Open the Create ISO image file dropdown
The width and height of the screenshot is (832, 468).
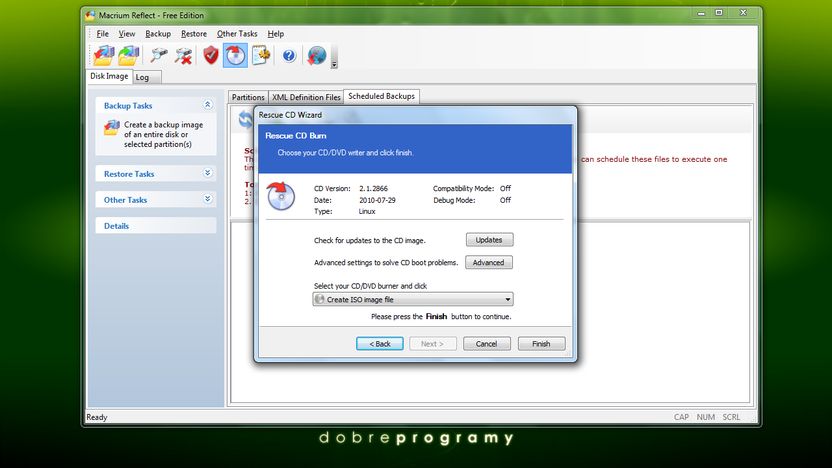coord(413,299)
